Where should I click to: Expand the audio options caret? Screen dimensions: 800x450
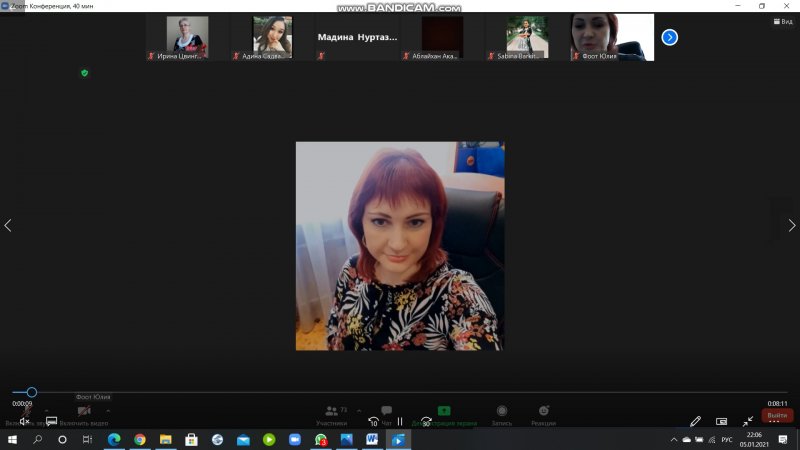click(46, 410)
